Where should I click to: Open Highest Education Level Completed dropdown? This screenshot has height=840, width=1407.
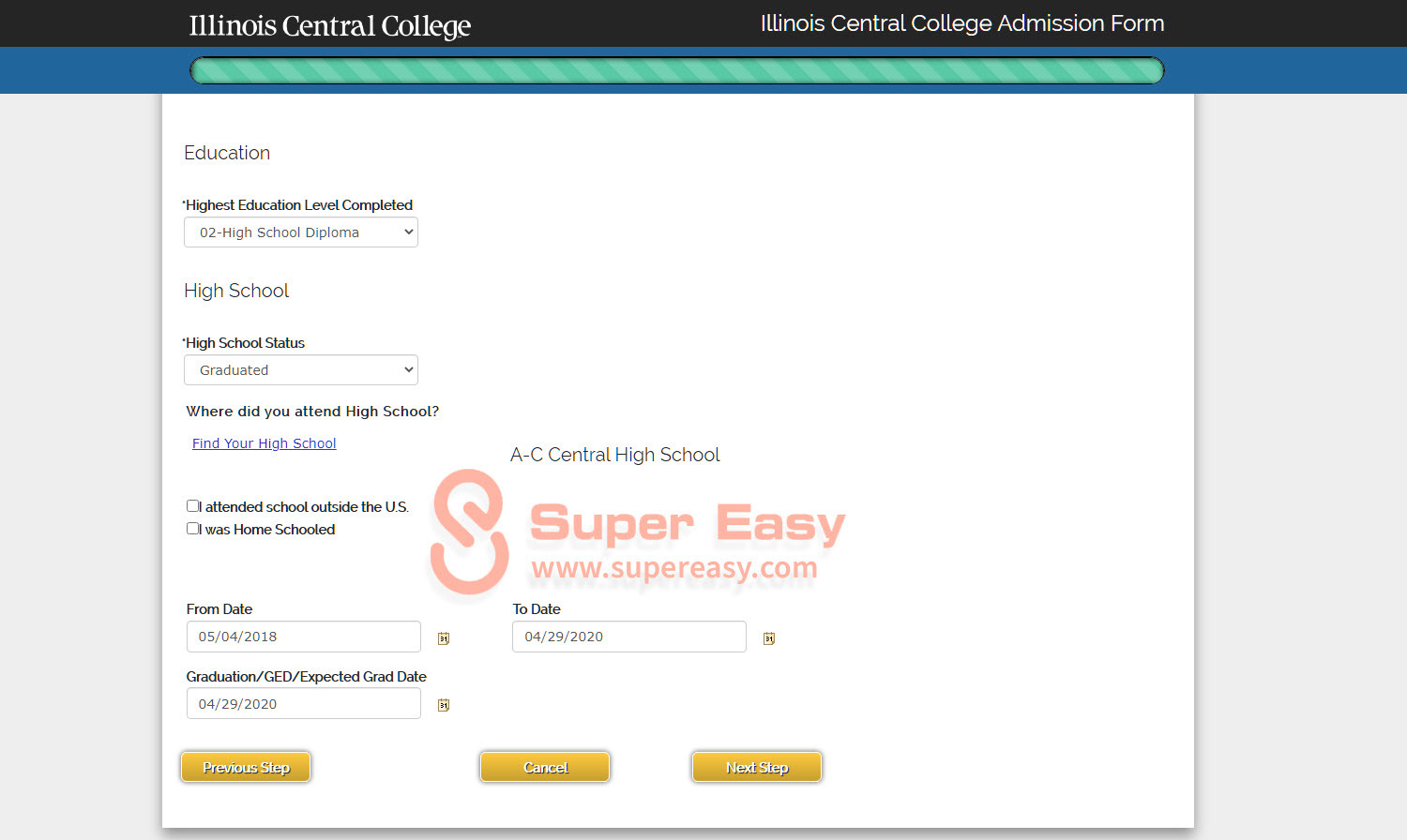pyautogui.click(x=301, y=232)
